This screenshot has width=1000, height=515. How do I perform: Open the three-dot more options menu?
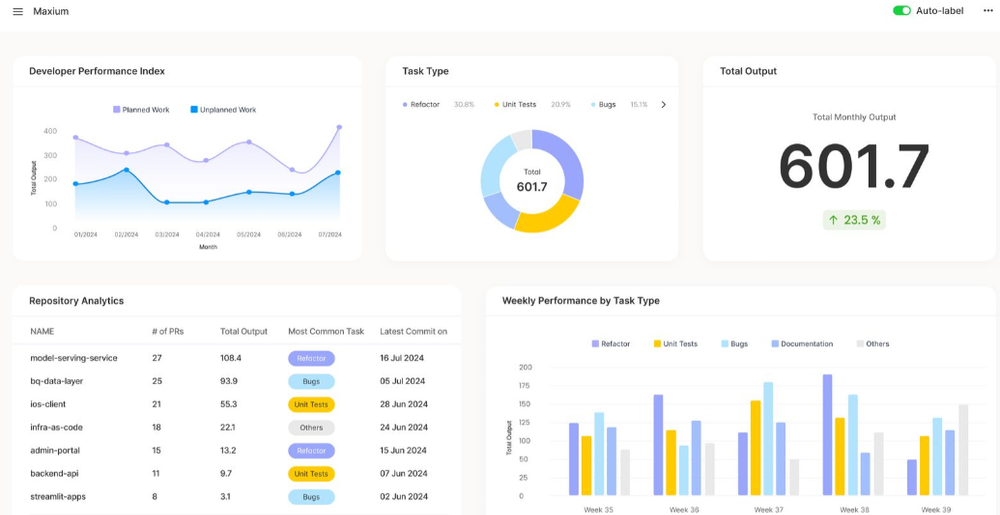988,11
